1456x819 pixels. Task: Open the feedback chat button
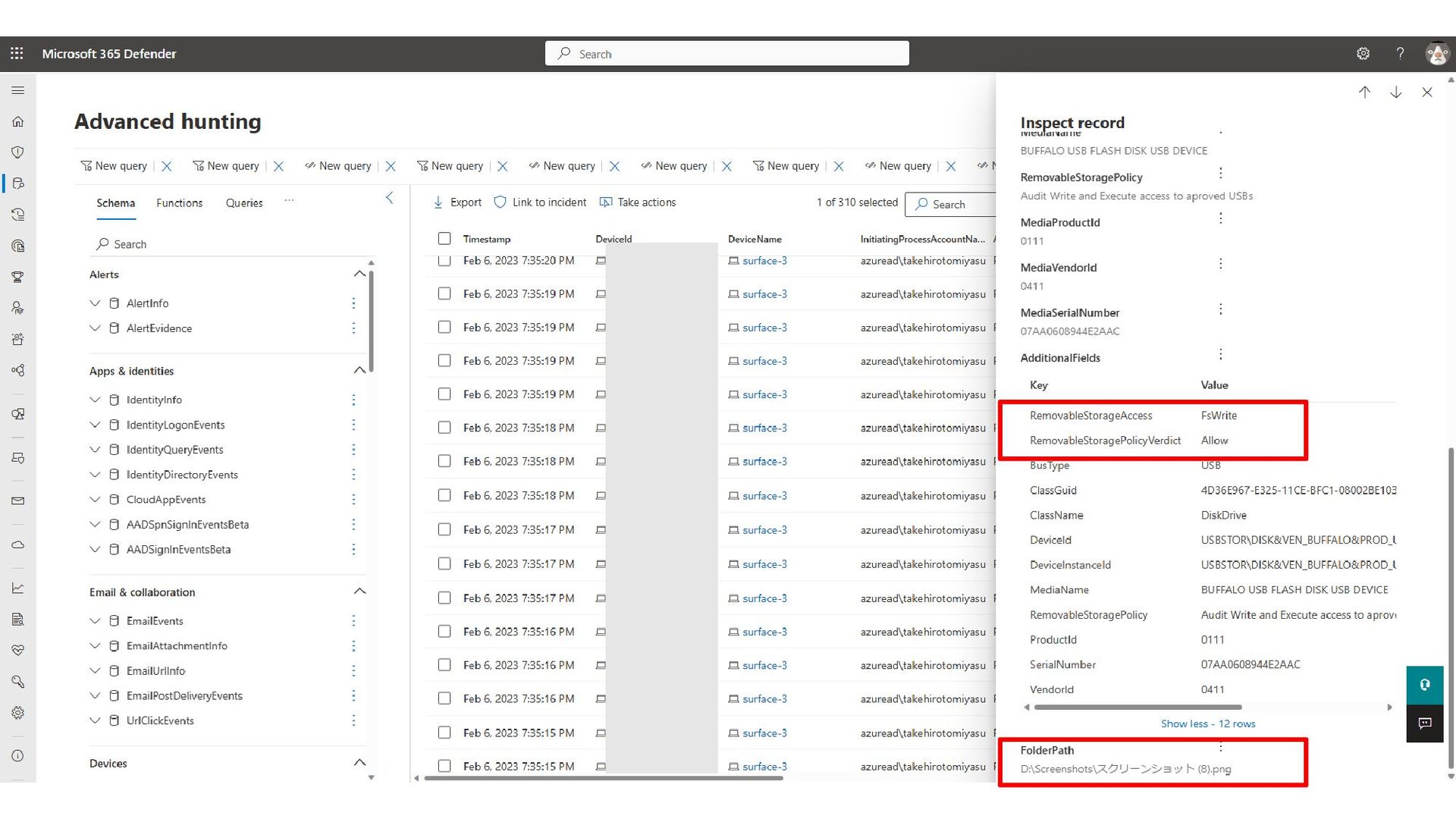pos(1425,723)
